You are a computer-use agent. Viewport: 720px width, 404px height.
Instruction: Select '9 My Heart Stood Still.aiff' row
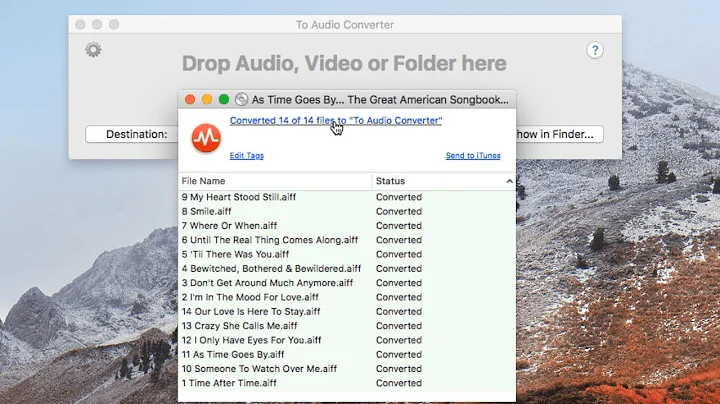pyautogui.click(x=347, y=197)
